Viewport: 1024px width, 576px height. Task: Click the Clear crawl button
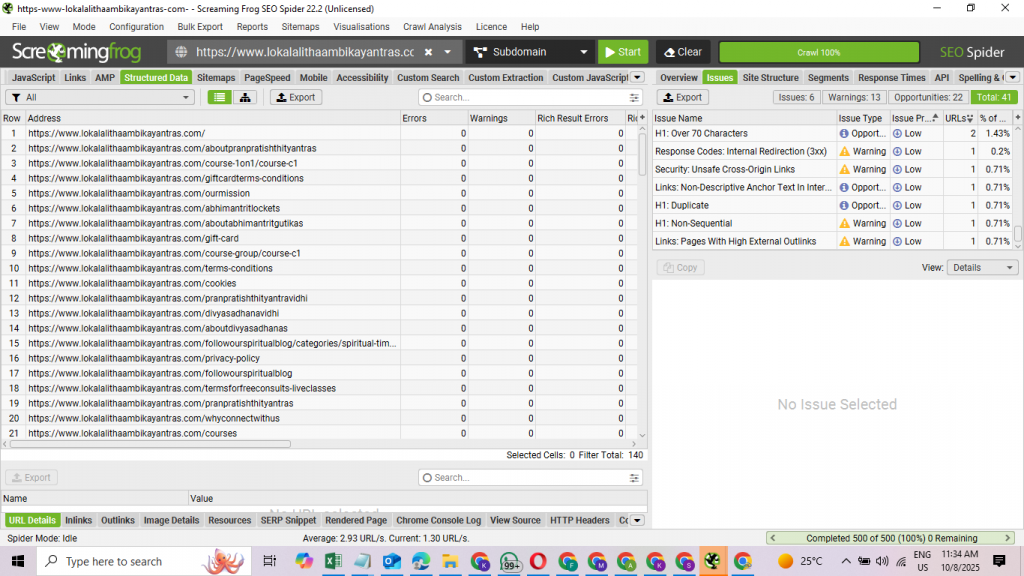click(683, 52)
